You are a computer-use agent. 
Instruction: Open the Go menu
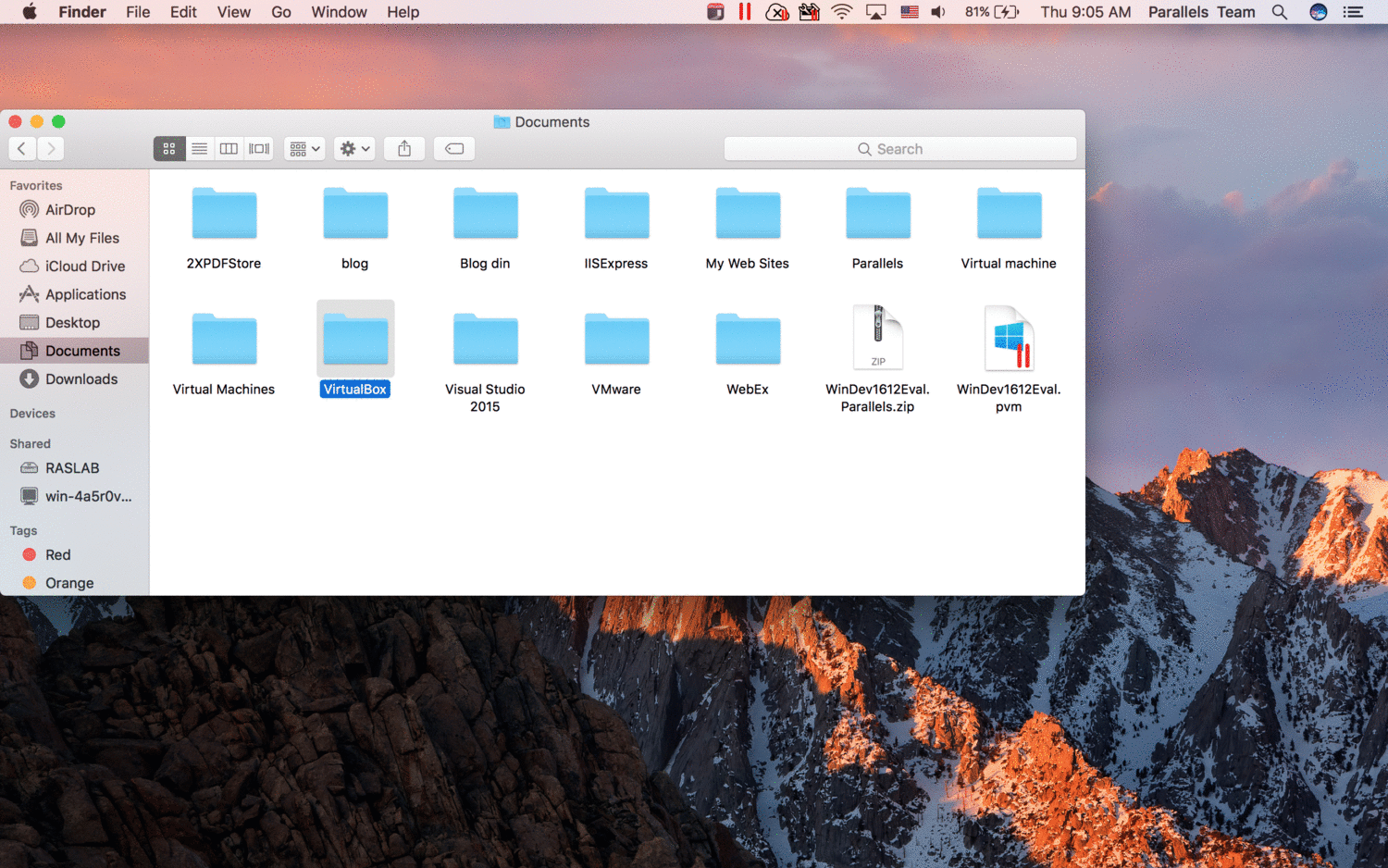[x=281, y=12]
